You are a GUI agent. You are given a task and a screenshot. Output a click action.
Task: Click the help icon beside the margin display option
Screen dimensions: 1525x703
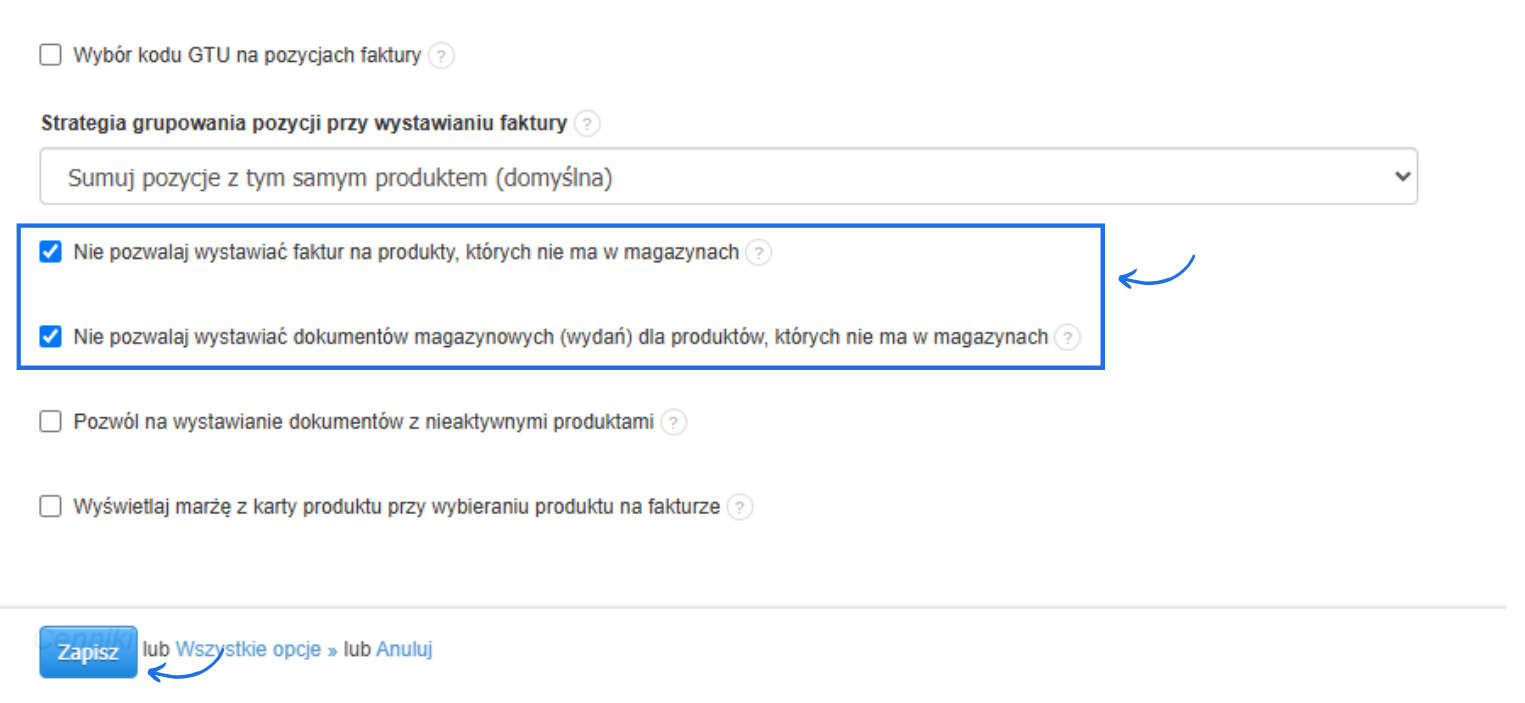tap(739, 507)
